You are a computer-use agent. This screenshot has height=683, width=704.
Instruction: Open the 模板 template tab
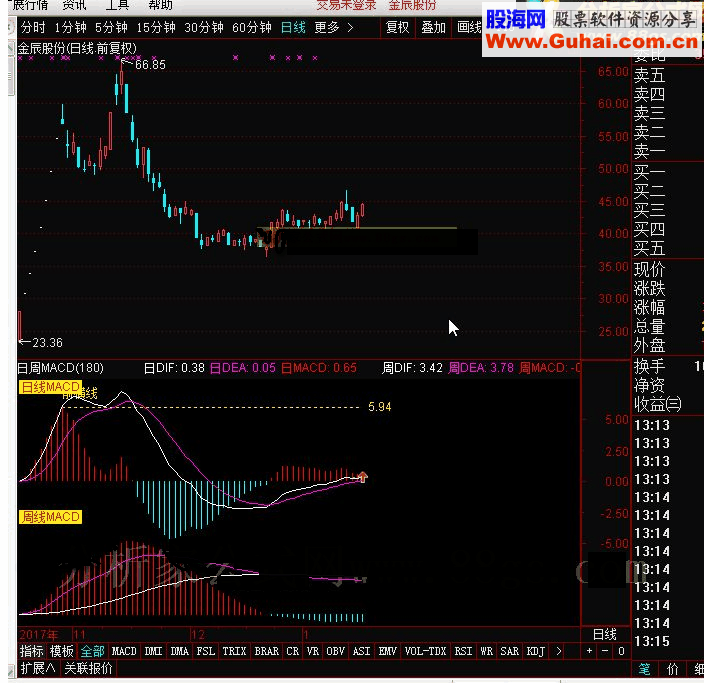coord(62,651)
